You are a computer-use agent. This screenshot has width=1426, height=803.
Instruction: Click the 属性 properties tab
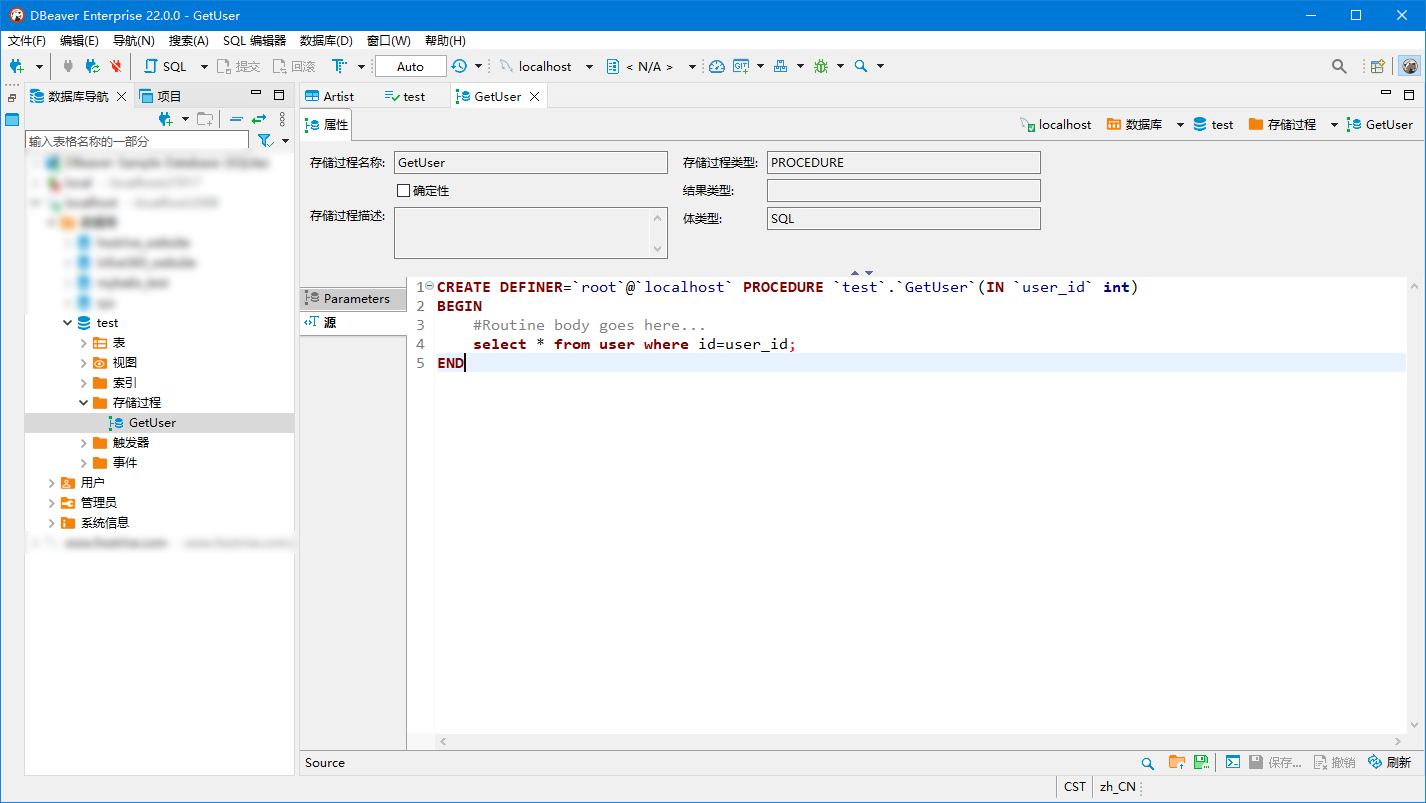[327, 125]
